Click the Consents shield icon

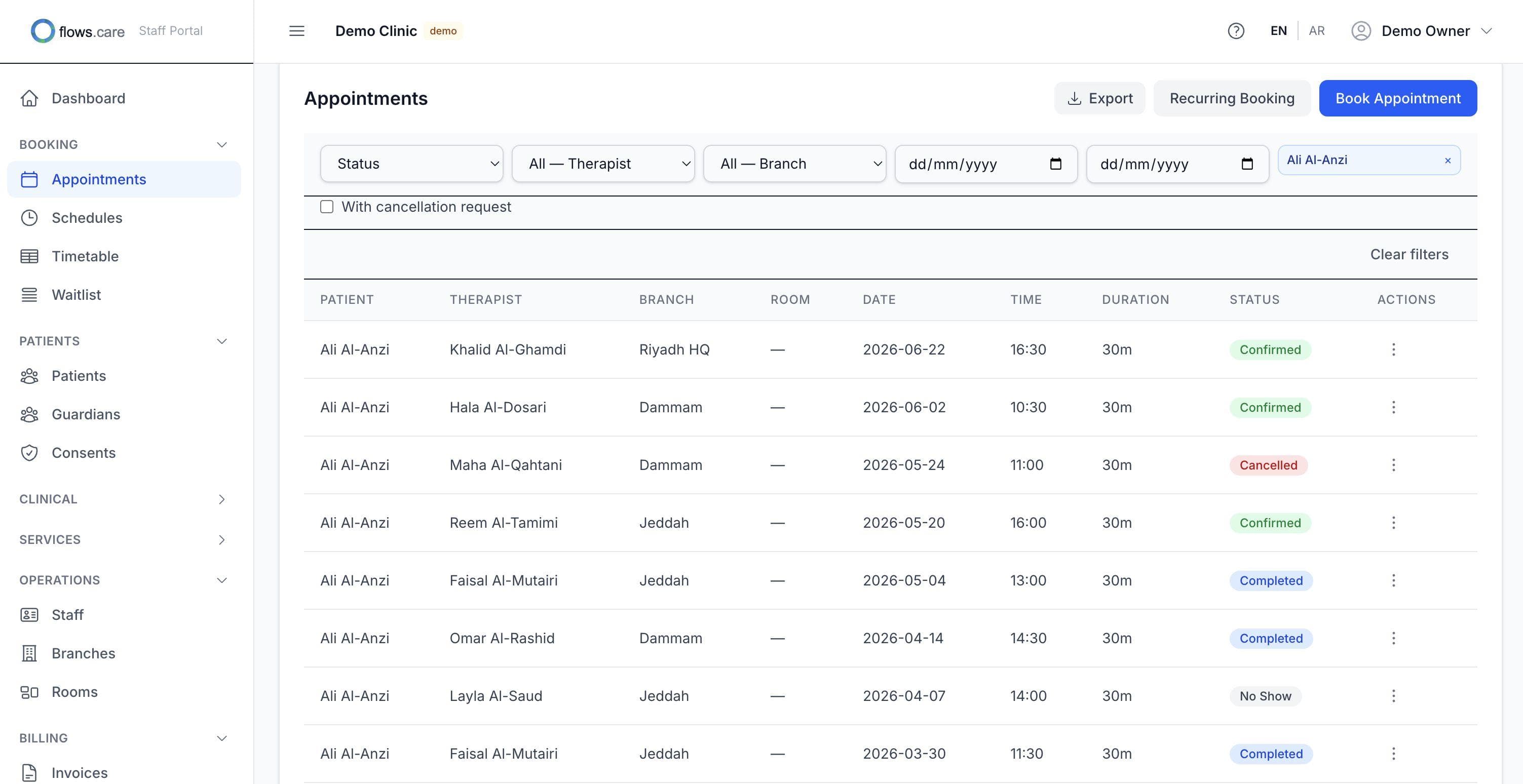click(29, 453)
